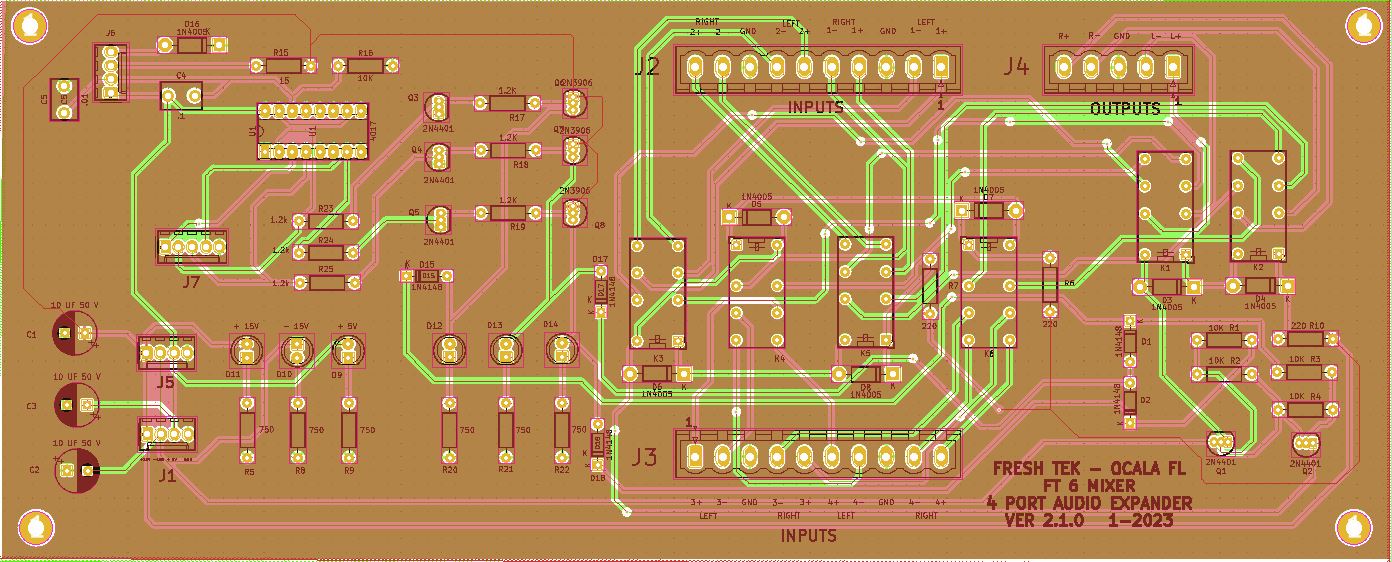This screenshot has height=562, width=1392.
Task: Select resistor R4 10K footprint
Action: pos(1305,410)
